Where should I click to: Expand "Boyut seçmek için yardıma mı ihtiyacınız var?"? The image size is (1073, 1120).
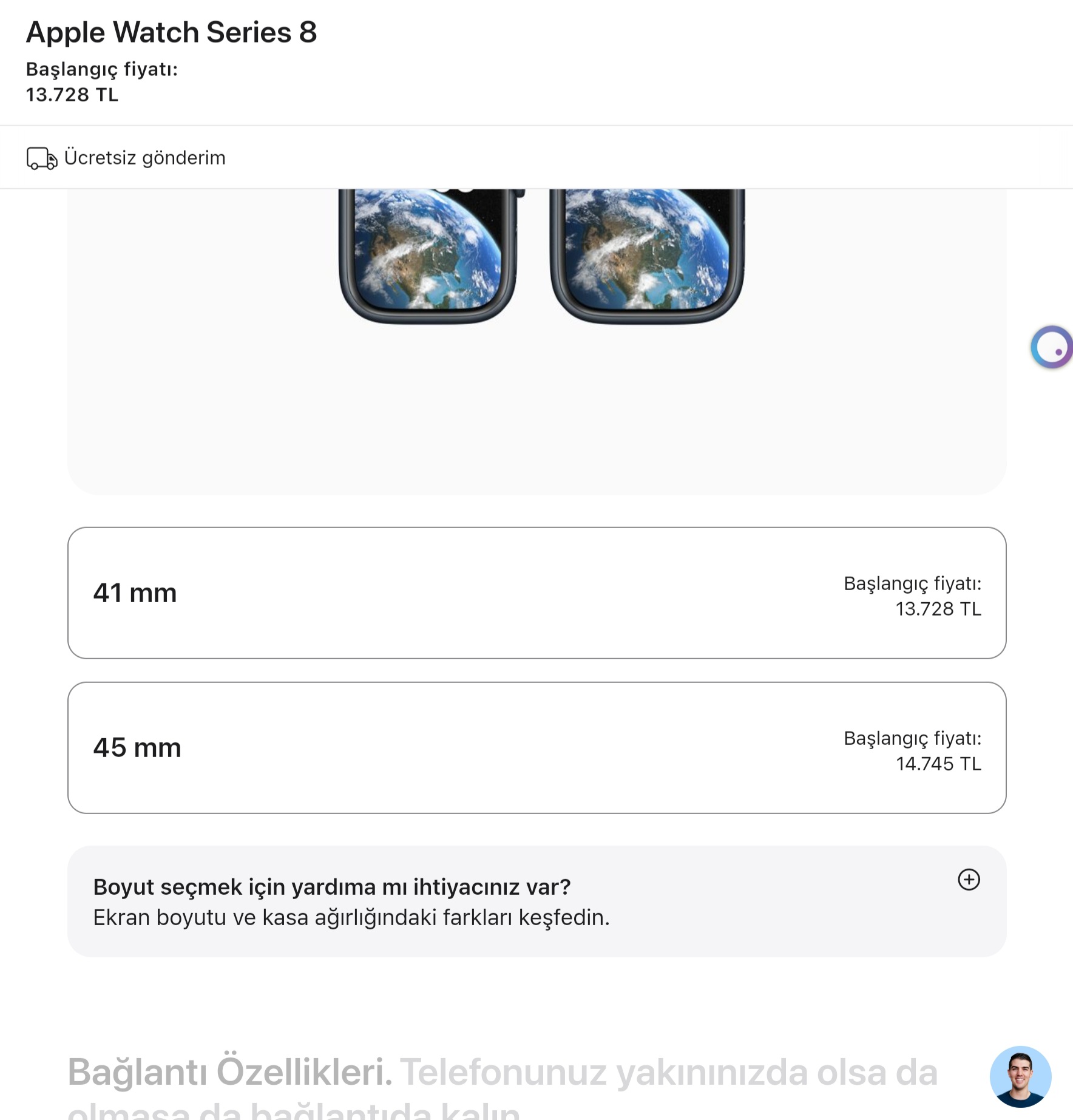(x=331, y=887)
